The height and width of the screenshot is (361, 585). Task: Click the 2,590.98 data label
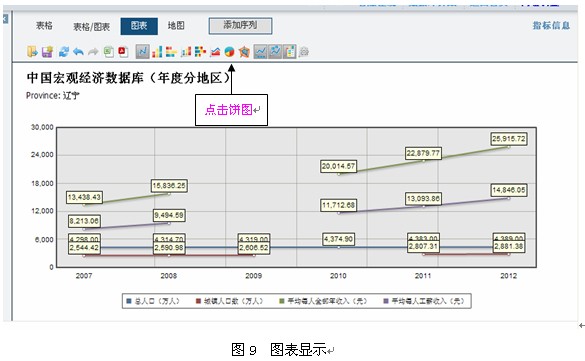(169, 248)
